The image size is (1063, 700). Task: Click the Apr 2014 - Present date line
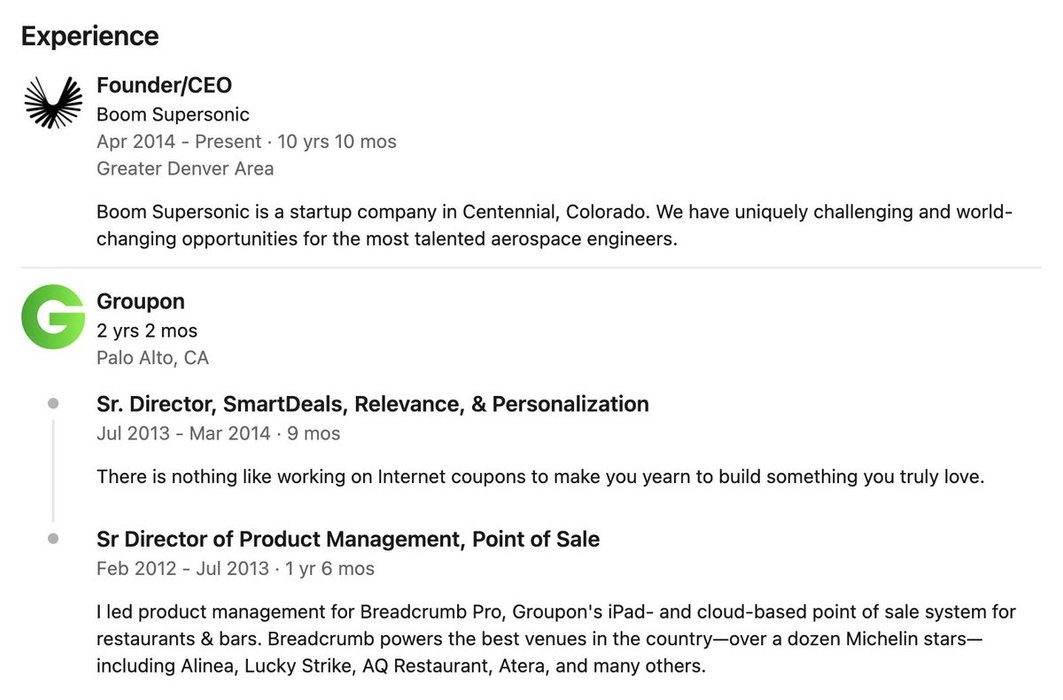coord(246,142)
